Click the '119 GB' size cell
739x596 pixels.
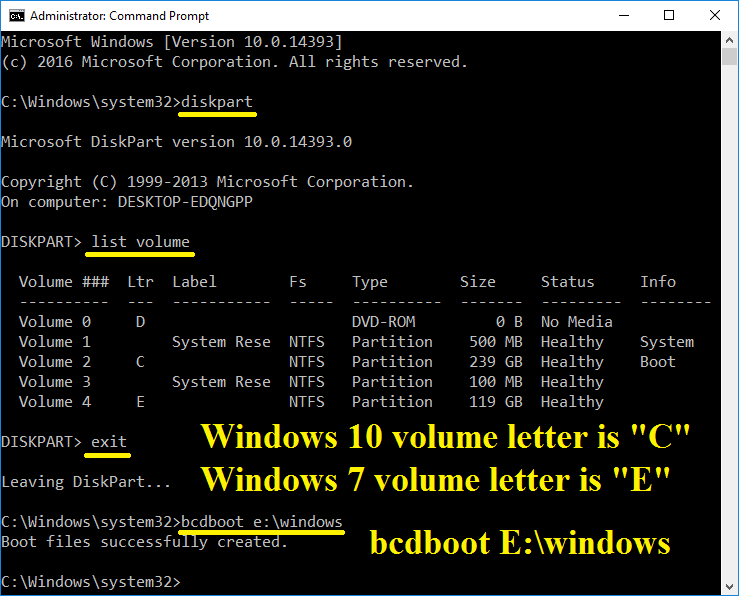tap(496, 402)
